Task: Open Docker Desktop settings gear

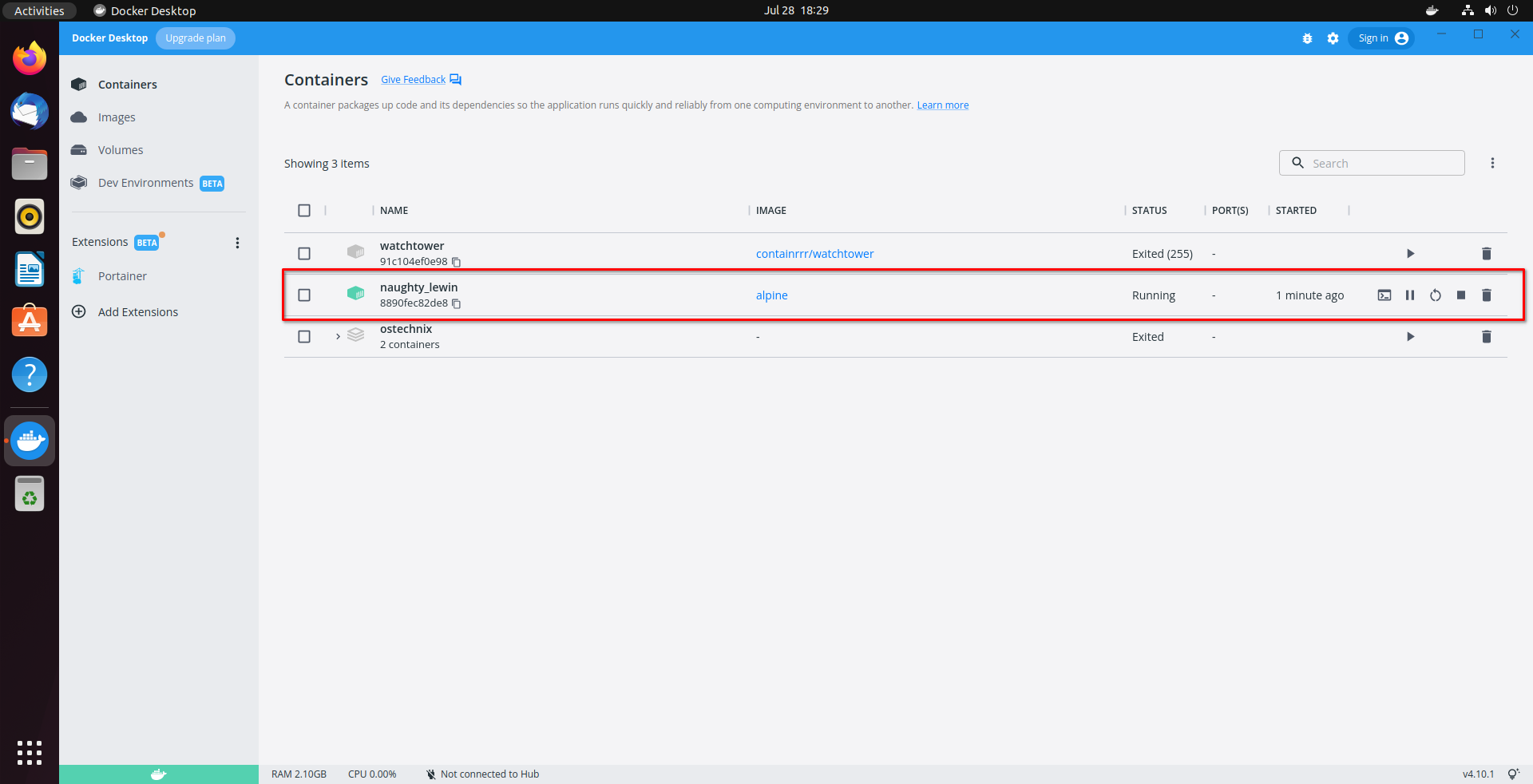Action: click(x=1333, y=38)
